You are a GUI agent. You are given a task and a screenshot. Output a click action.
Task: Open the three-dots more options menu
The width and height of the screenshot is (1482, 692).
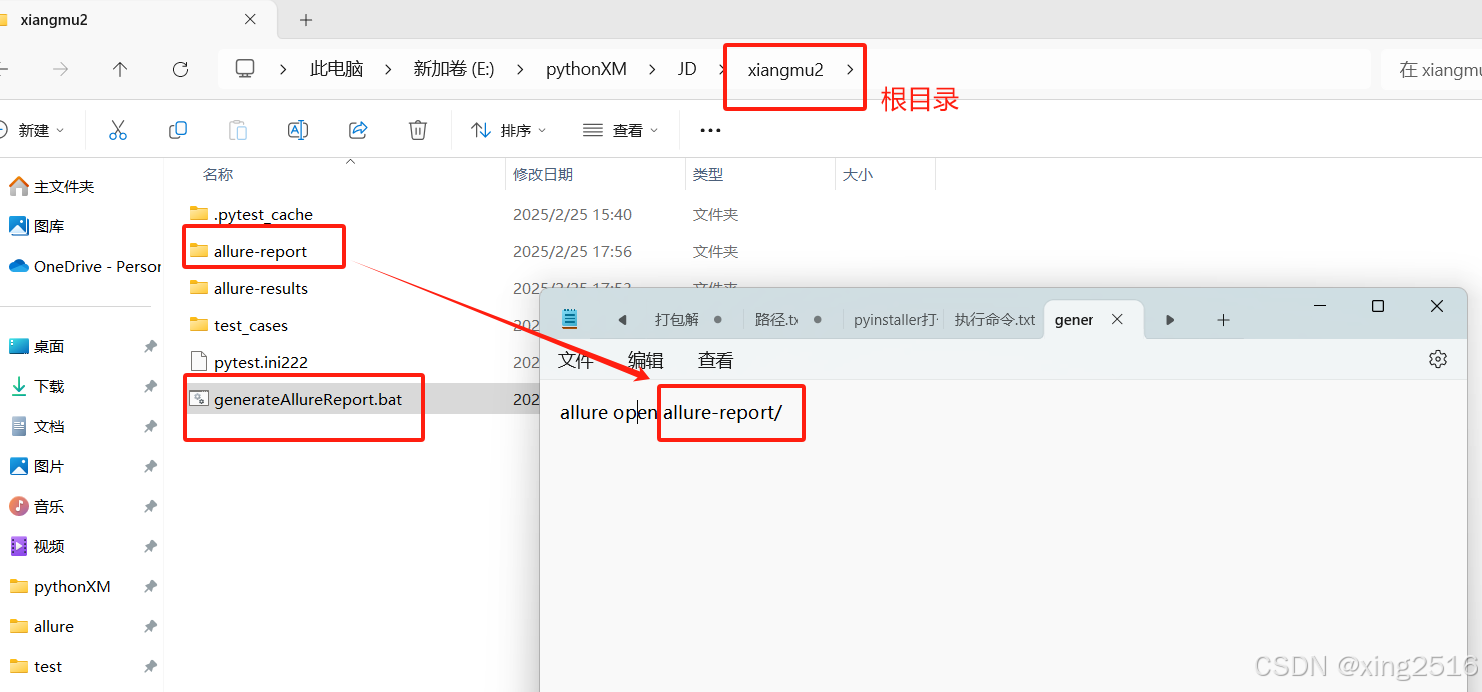point(710,130)
